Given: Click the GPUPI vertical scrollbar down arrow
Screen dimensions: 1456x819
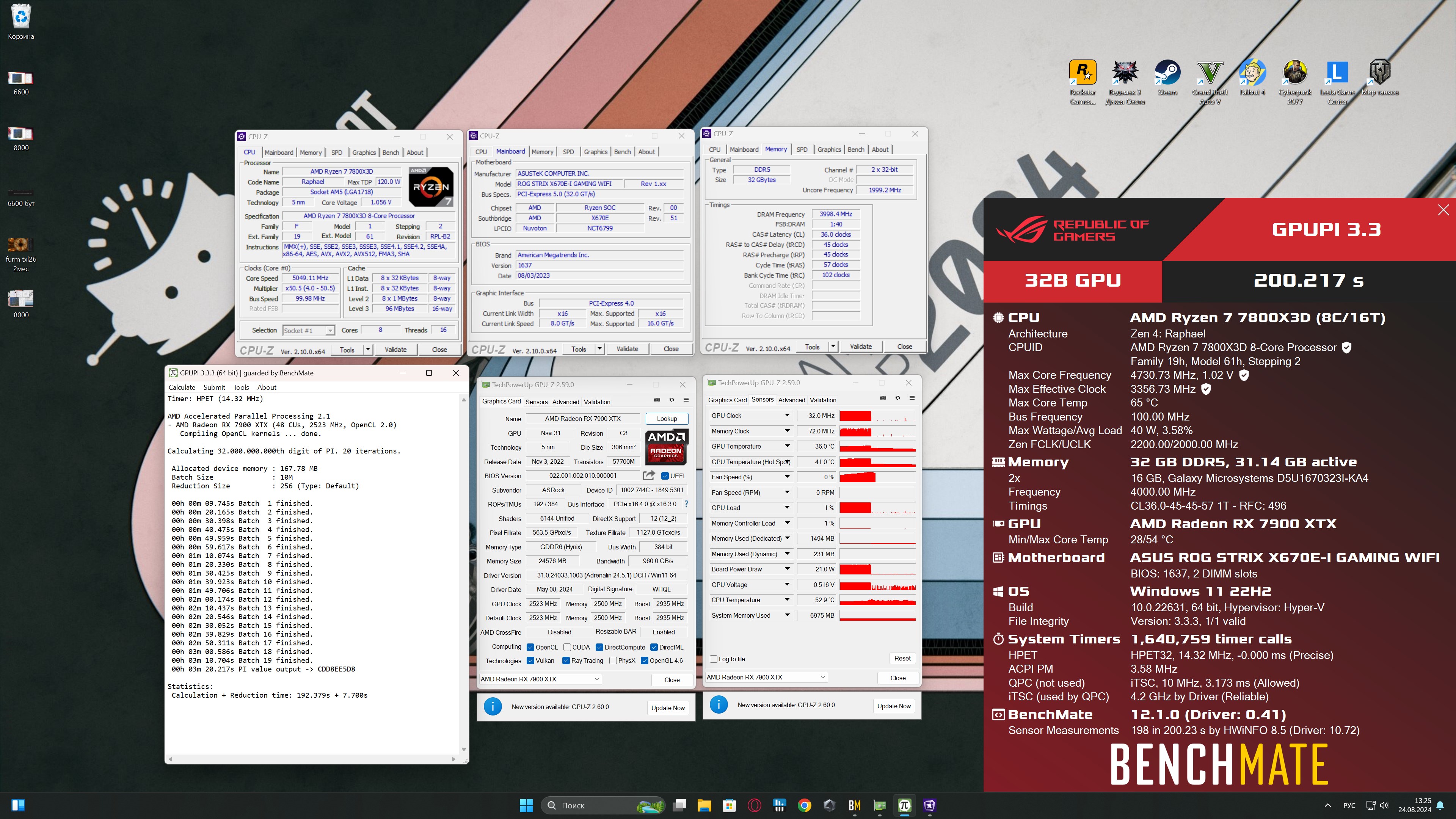Looking at the screenshot, I should click(x=463, y=750).
